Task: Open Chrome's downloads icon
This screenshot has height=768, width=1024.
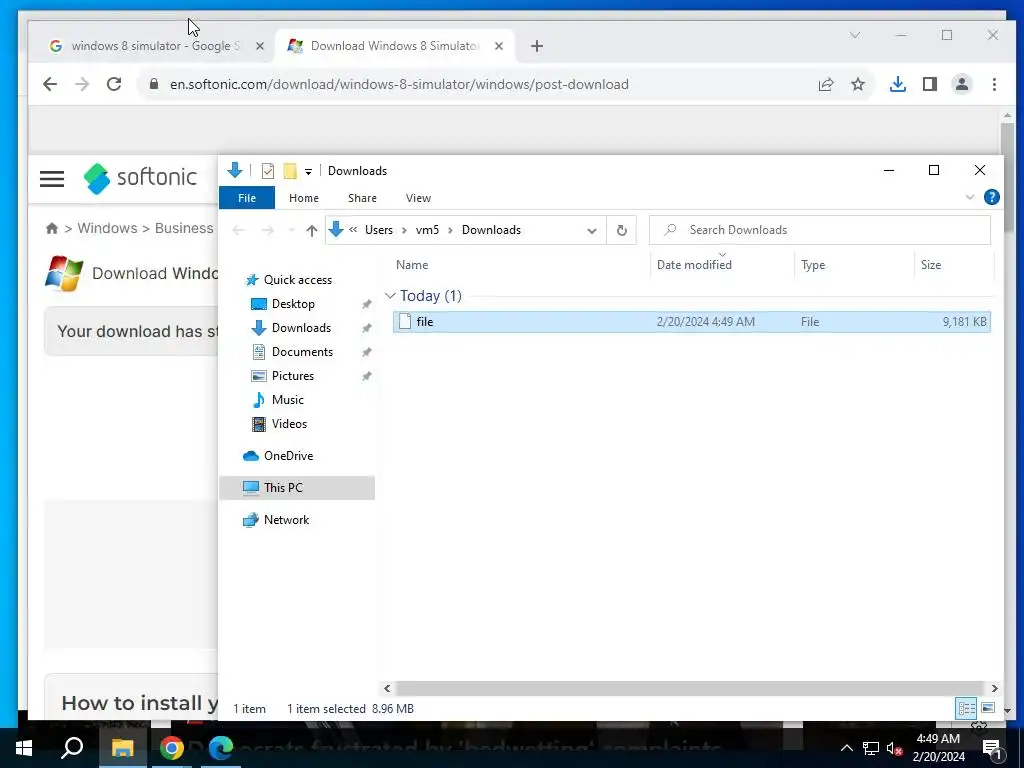Action: point(897,84)
